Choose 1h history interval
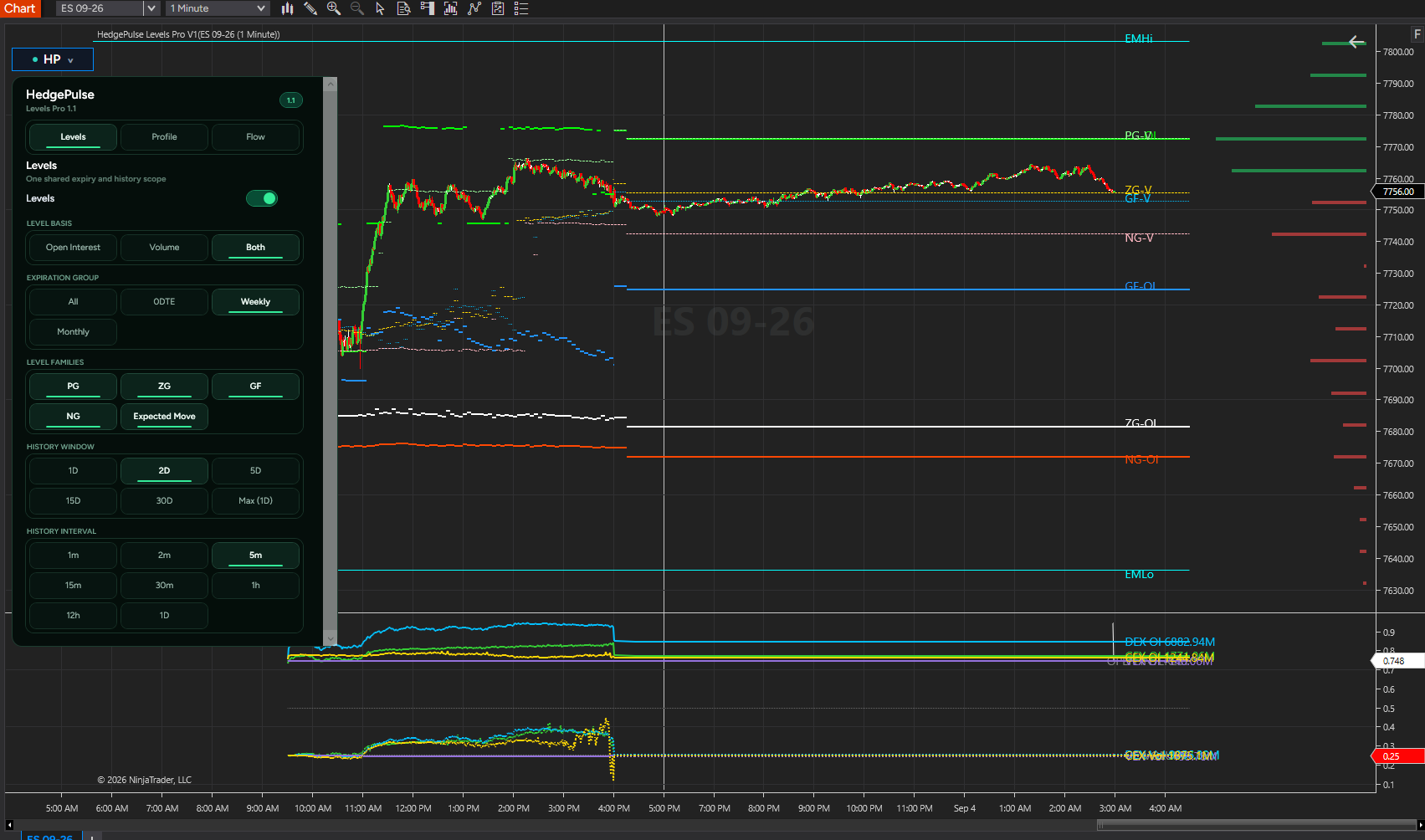This screenshot has width=1425, height=840. click(x=255, y=586)
